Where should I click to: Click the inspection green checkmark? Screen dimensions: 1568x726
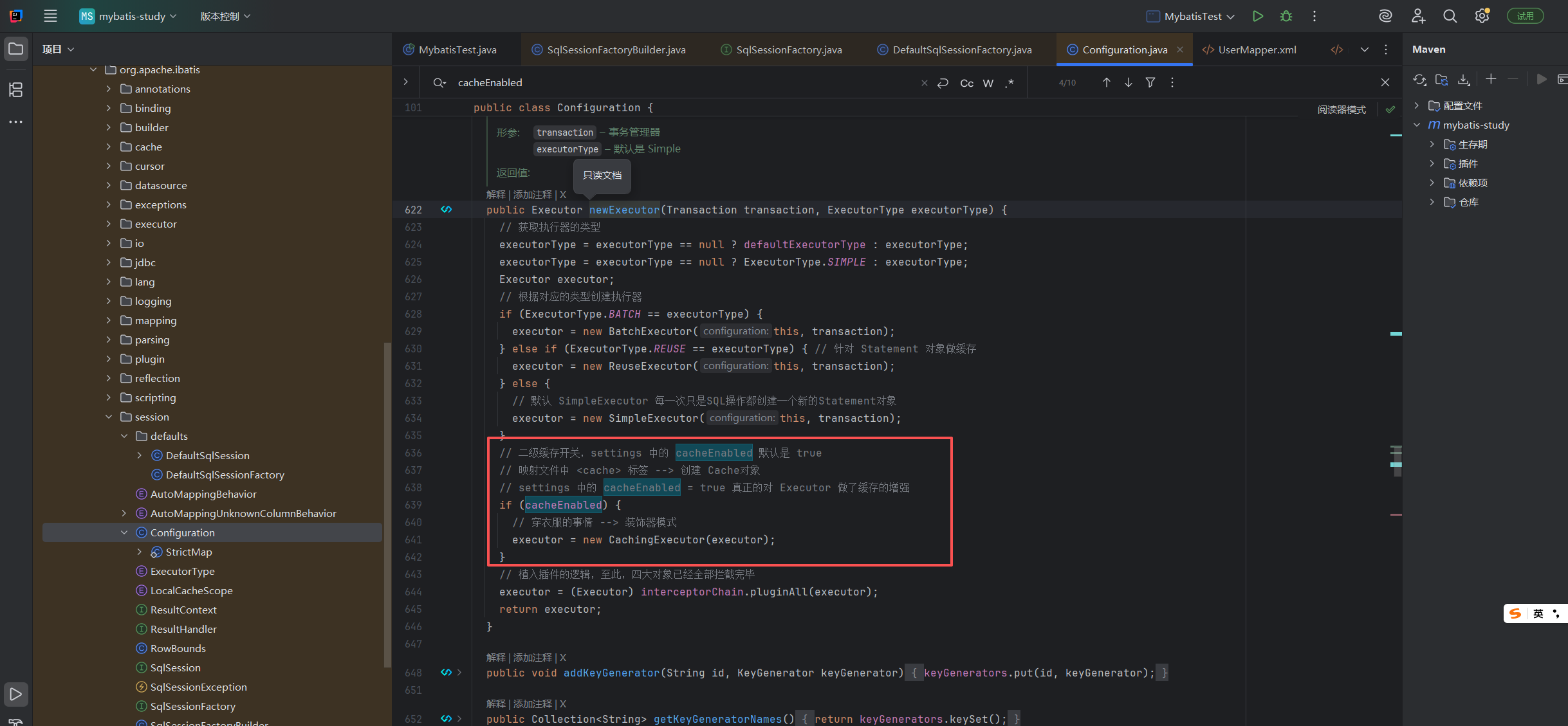click(1390, 109)
